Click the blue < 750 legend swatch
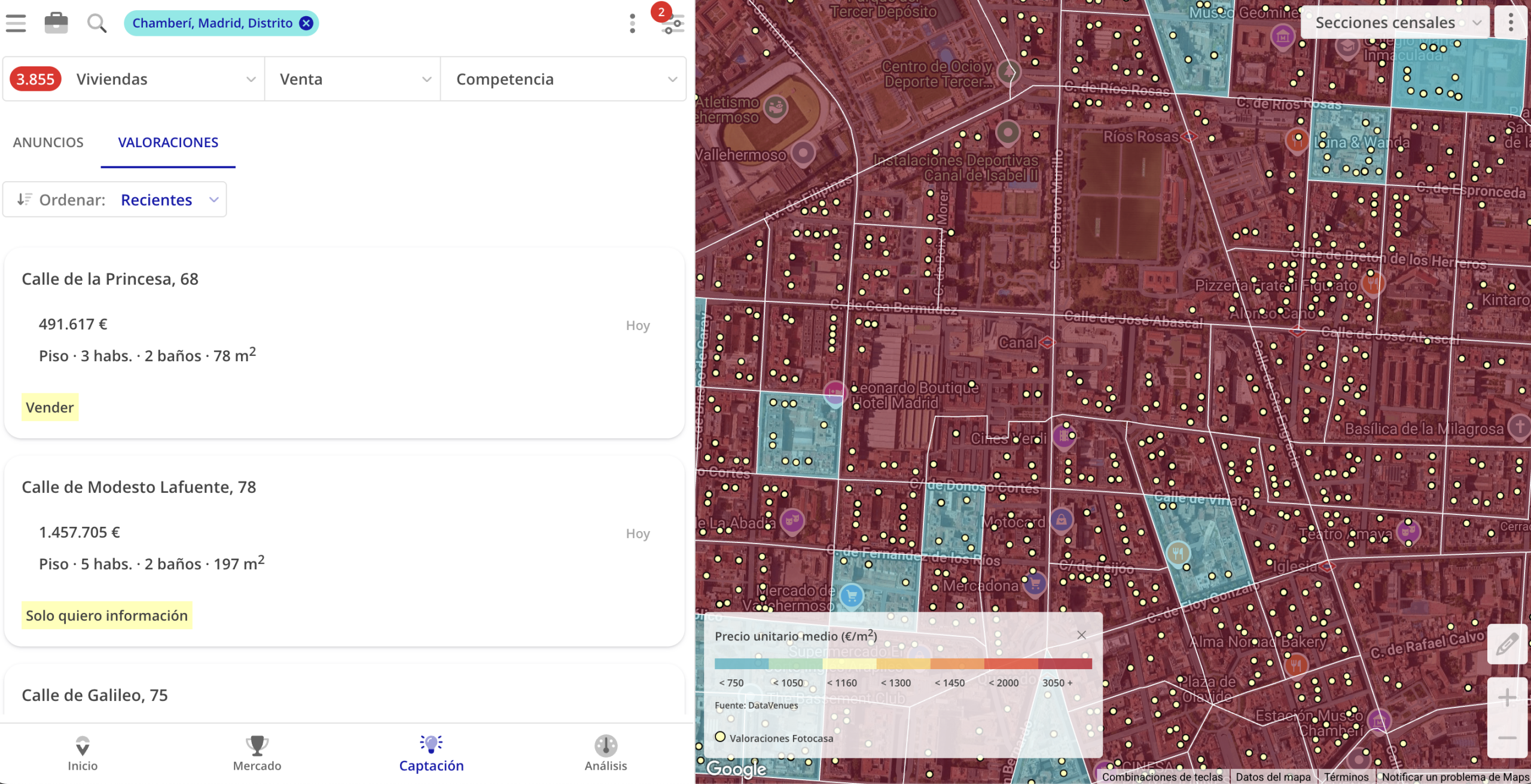 click(x=742, y=664)
